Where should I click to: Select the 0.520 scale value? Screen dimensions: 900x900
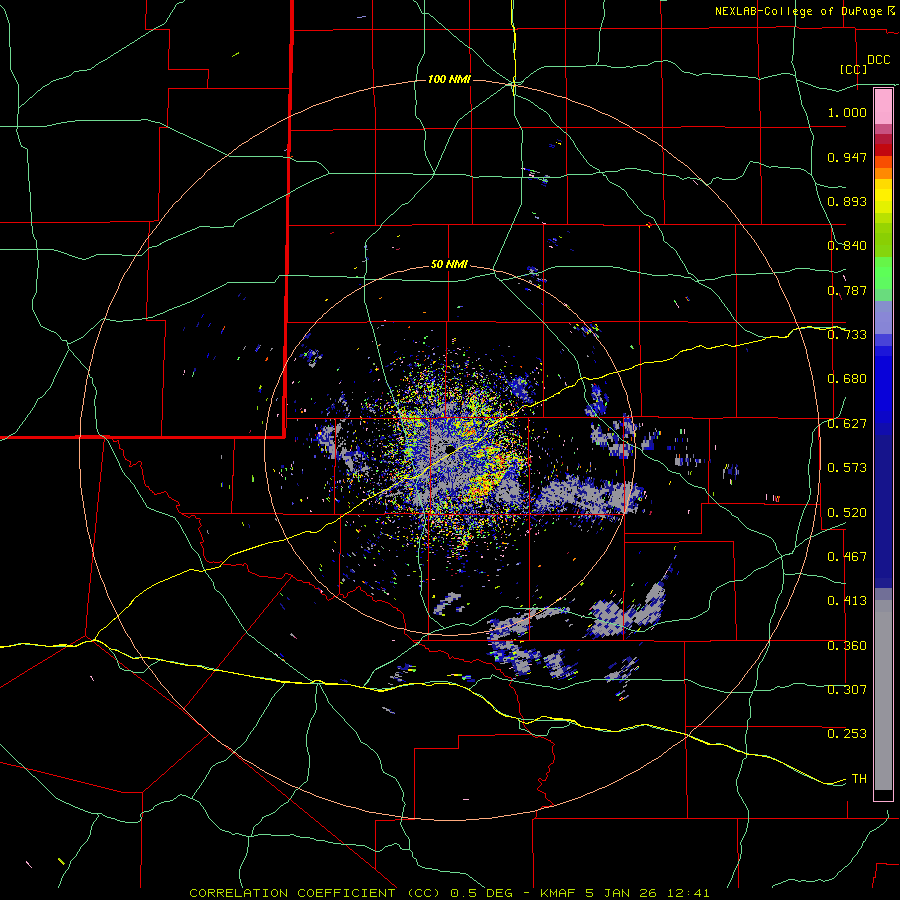coord(847,513)
